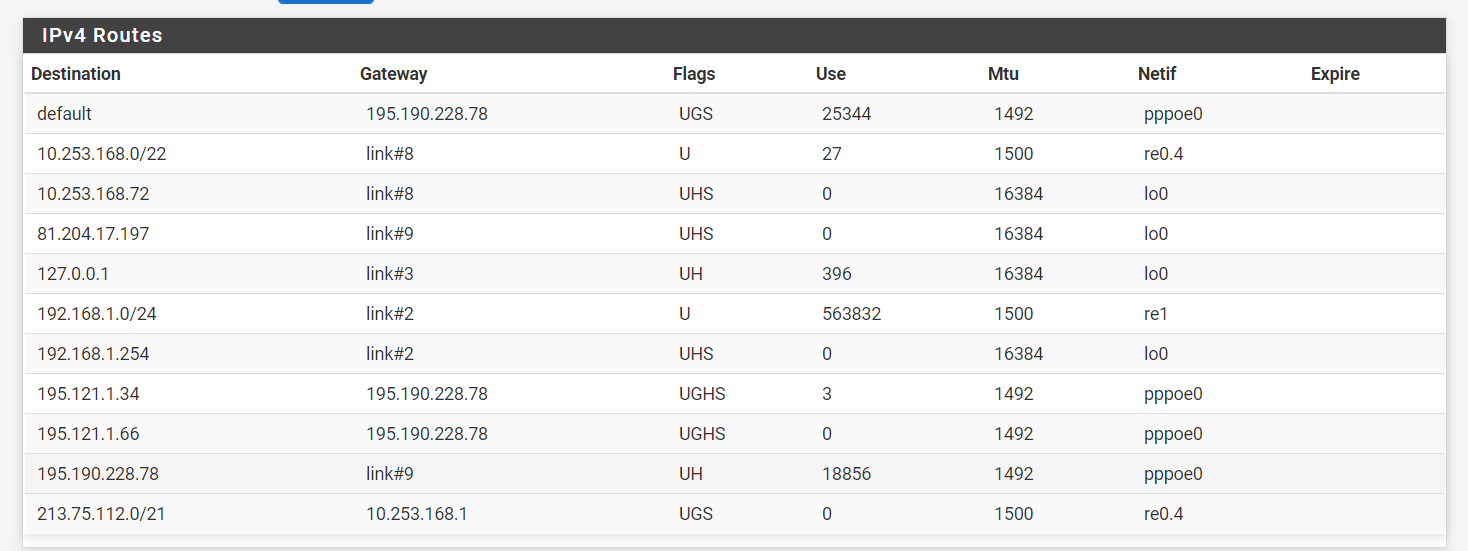Select the default destination route row
This screenshot has height=551, width=1468.
[64, 114]
